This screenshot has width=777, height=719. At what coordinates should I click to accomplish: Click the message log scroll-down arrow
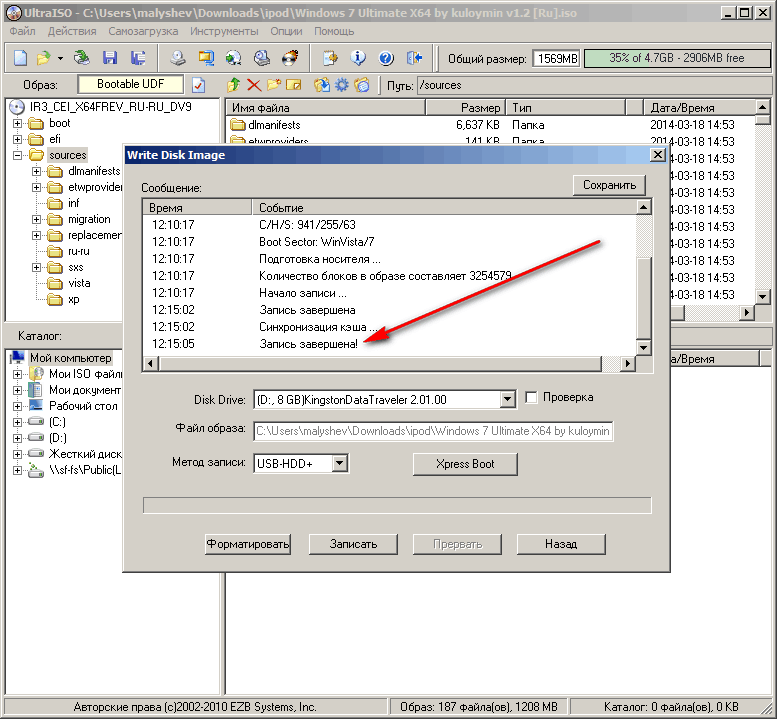click(x=643, y=347)
